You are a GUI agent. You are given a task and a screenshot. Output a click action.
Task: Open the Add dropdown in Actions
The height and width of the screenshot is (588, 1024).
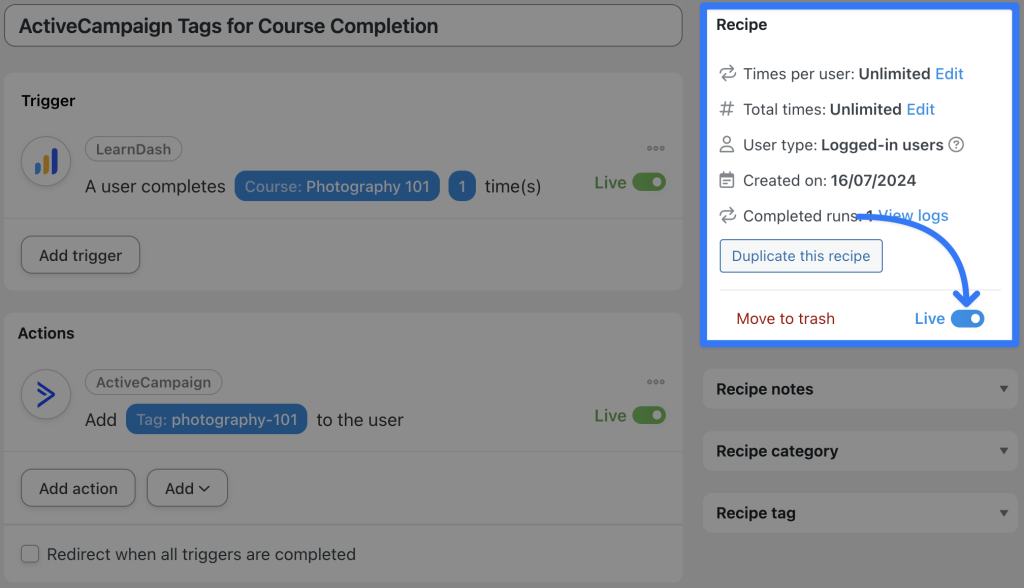[187, 488]
